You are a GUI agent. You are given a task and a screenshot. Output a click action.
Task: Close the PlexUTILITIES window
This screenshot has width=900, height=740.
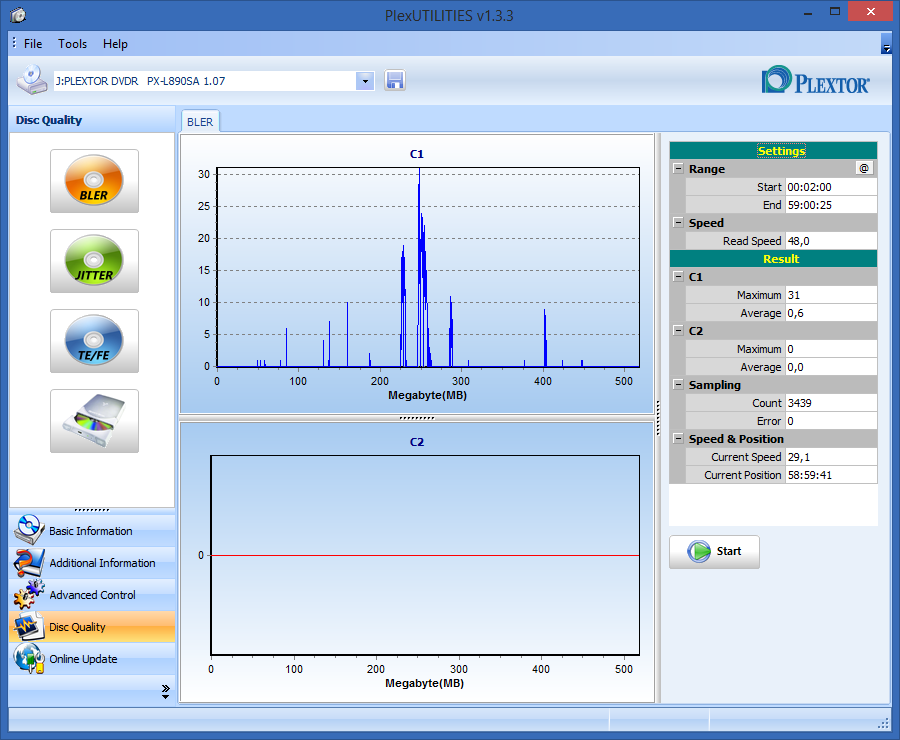(x=871, y=11)
